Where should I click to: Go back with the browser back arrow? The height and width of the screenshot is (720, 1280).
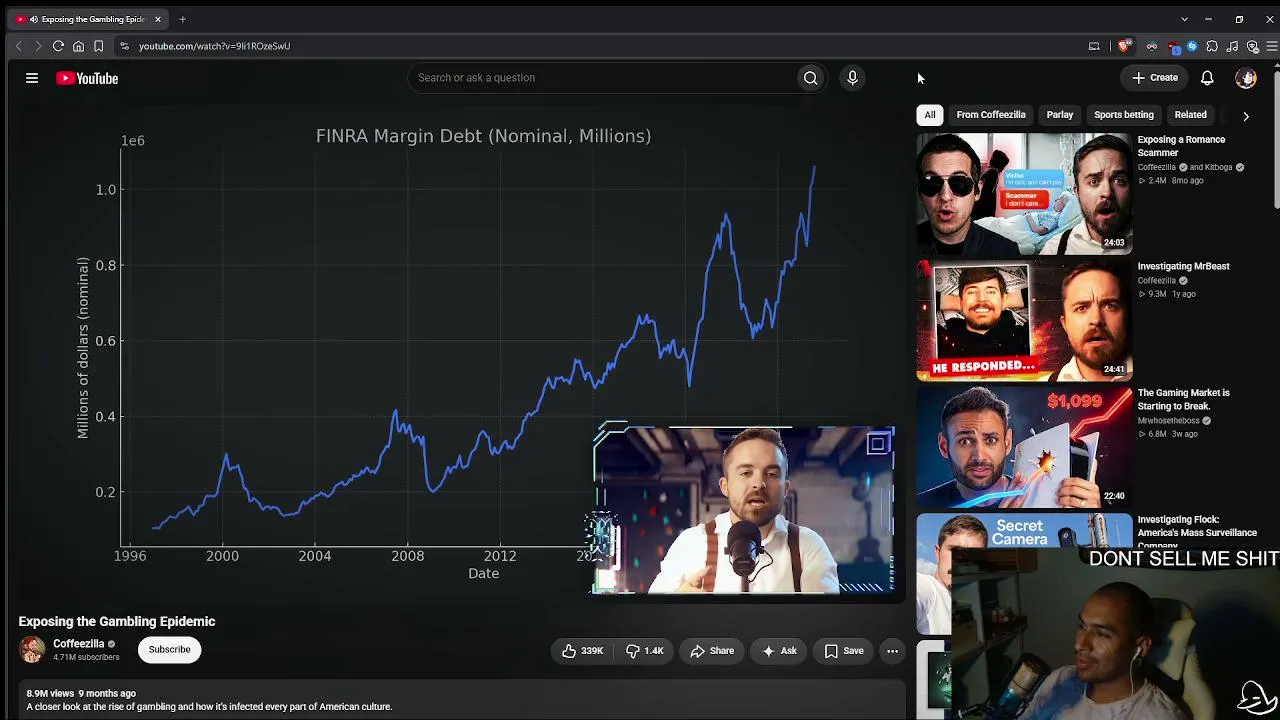point(18,46)
